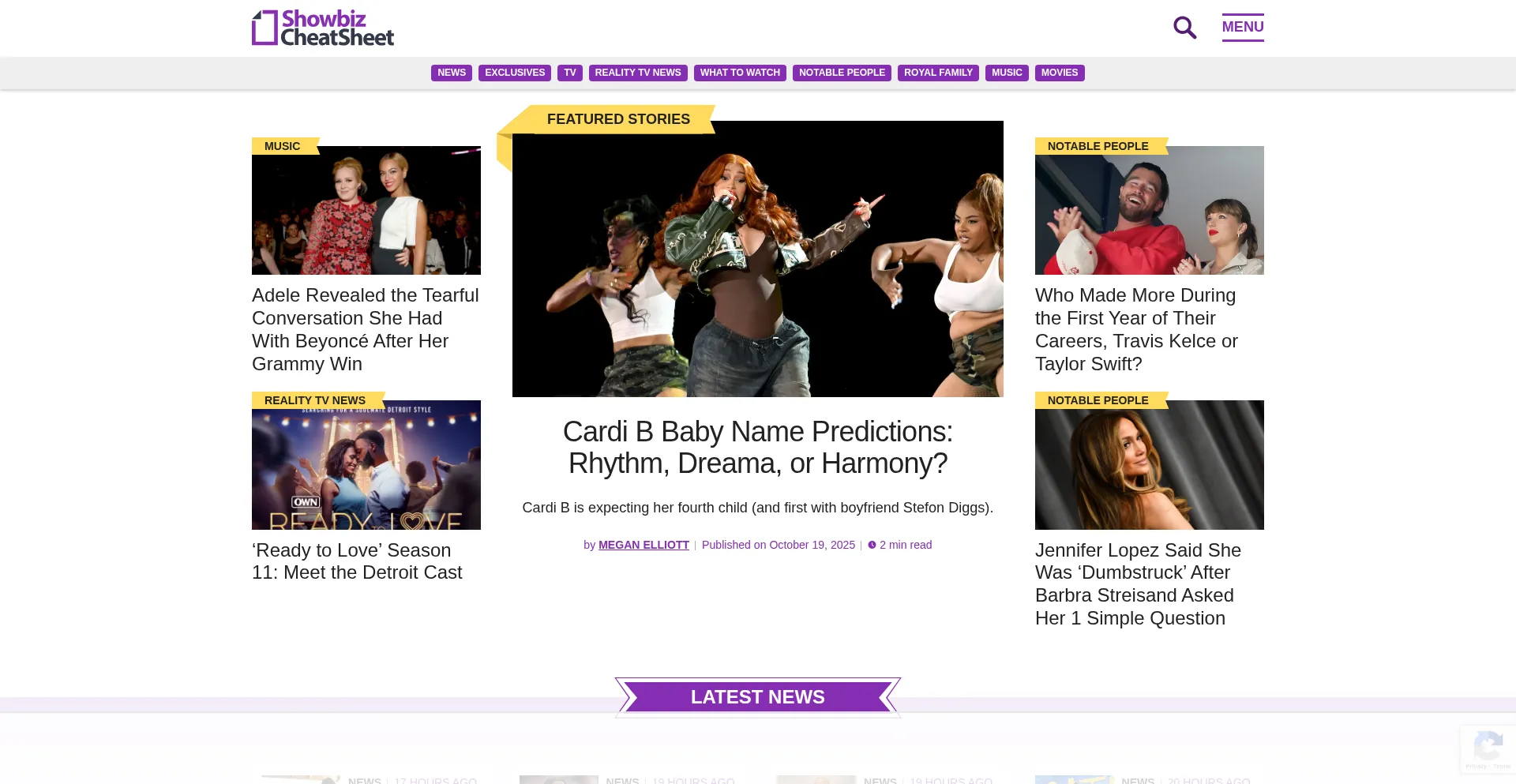
Task: Open the site search magnifier icon
Action: 1184,28
